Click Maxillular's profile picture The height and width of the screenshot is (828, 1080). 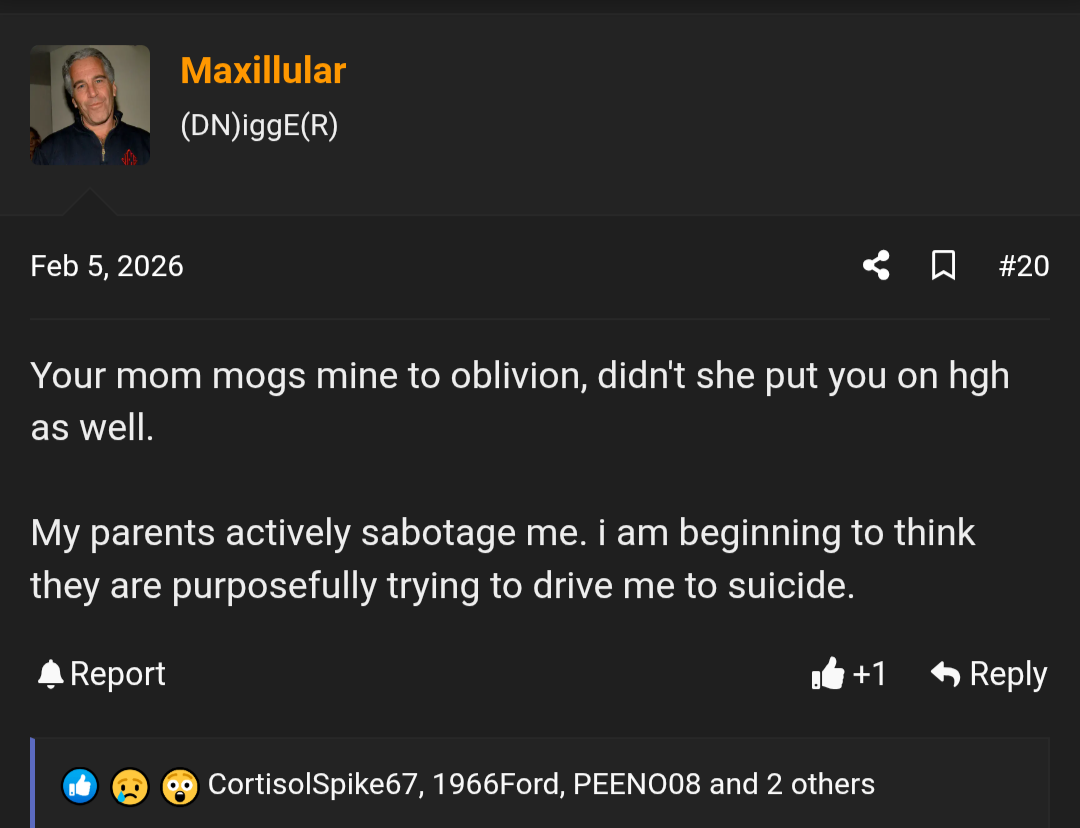[90, 104]
